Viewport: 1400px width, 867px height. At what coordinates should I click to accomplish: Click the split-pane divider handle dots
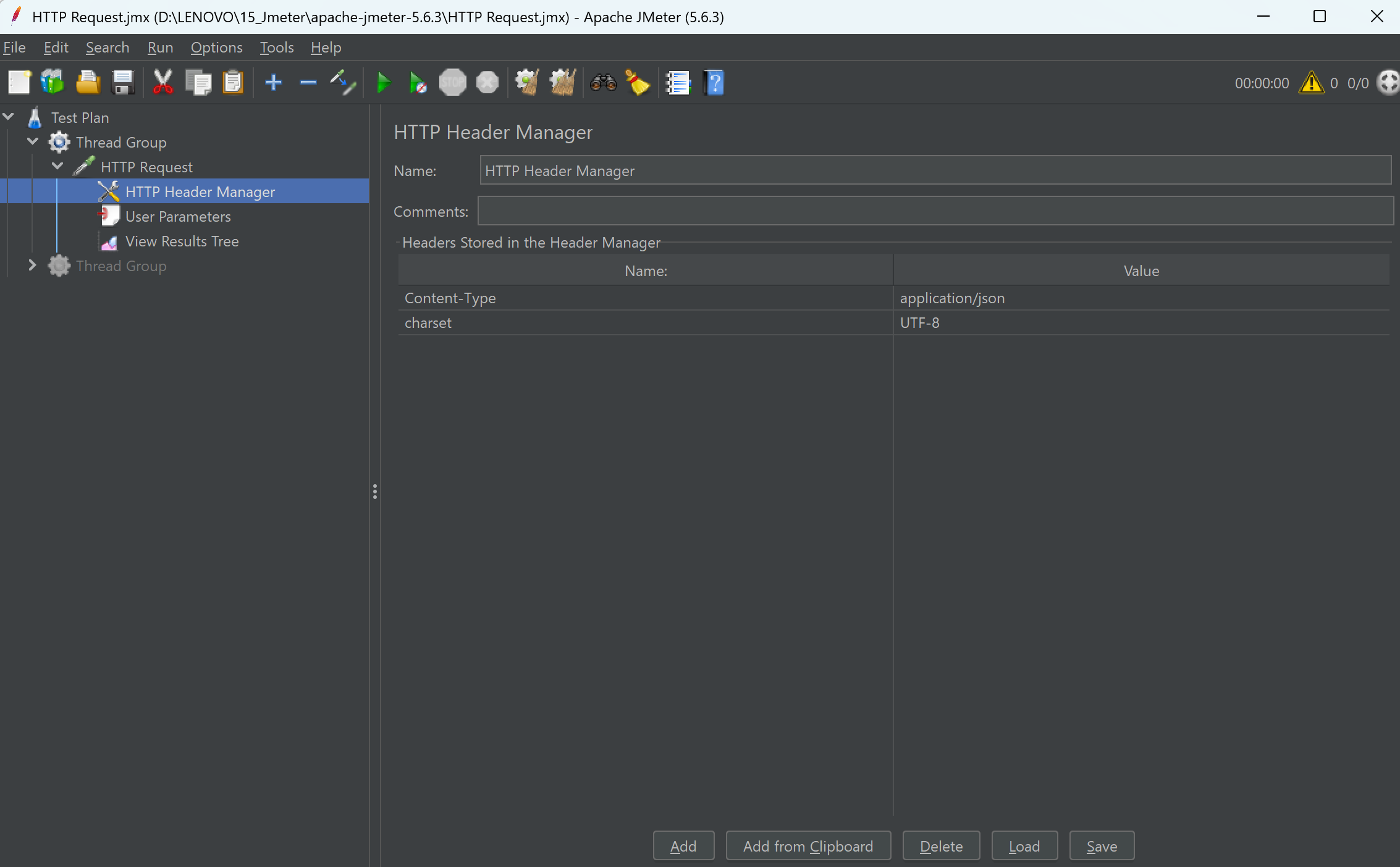(x=374, y=492)
